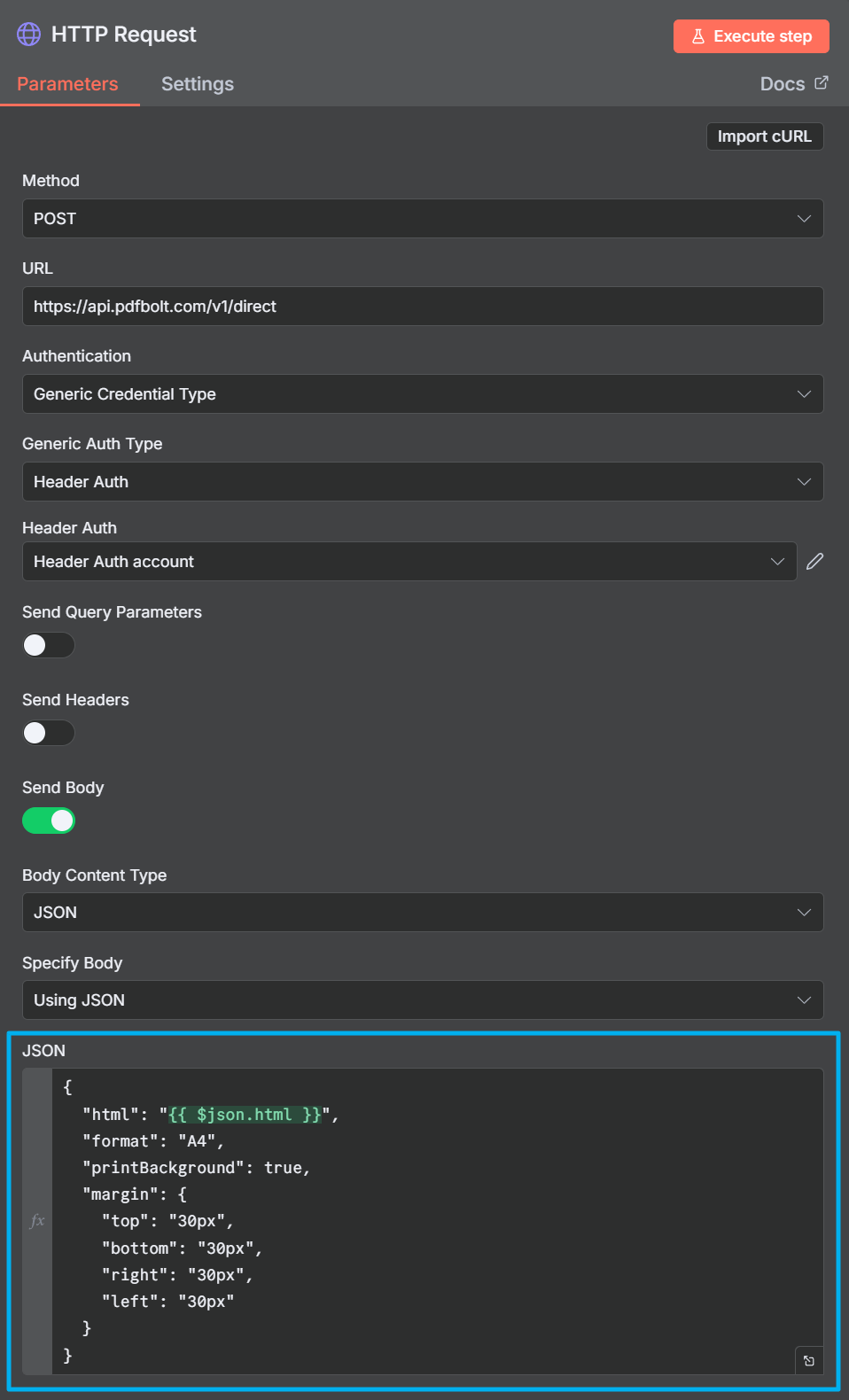
Task: Click the fx expression icon beside the JSON editor
Action: tap(37, 1220)
